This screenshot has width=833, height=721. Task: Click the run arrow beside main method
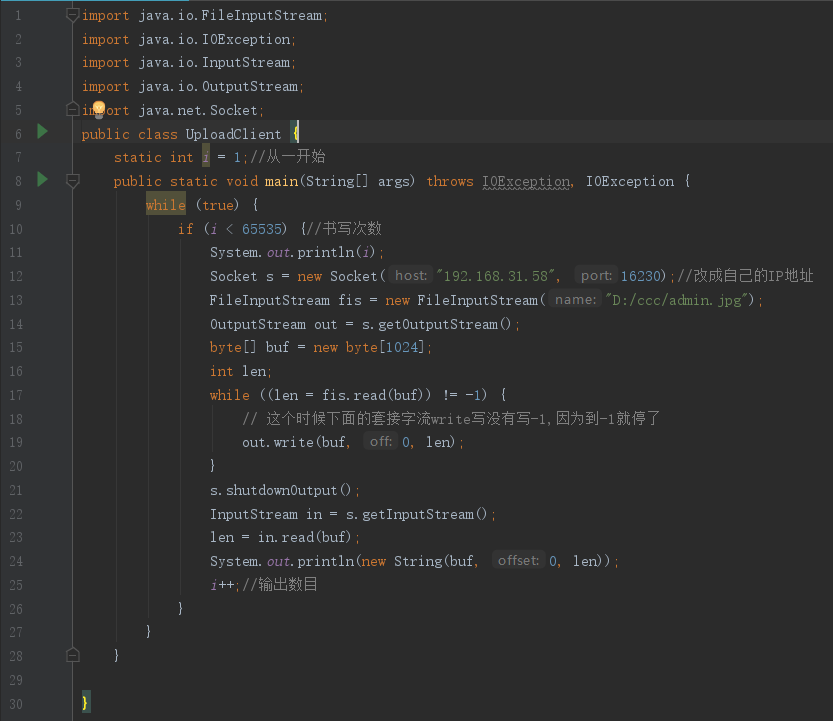(x=42, y=179)
